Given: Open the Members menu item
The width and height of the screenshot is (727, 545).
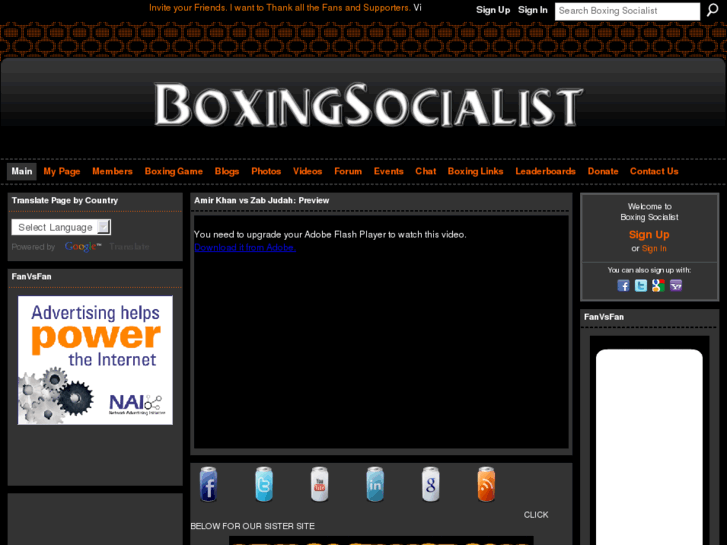Looking at the screenshot, I should [112, 171].
